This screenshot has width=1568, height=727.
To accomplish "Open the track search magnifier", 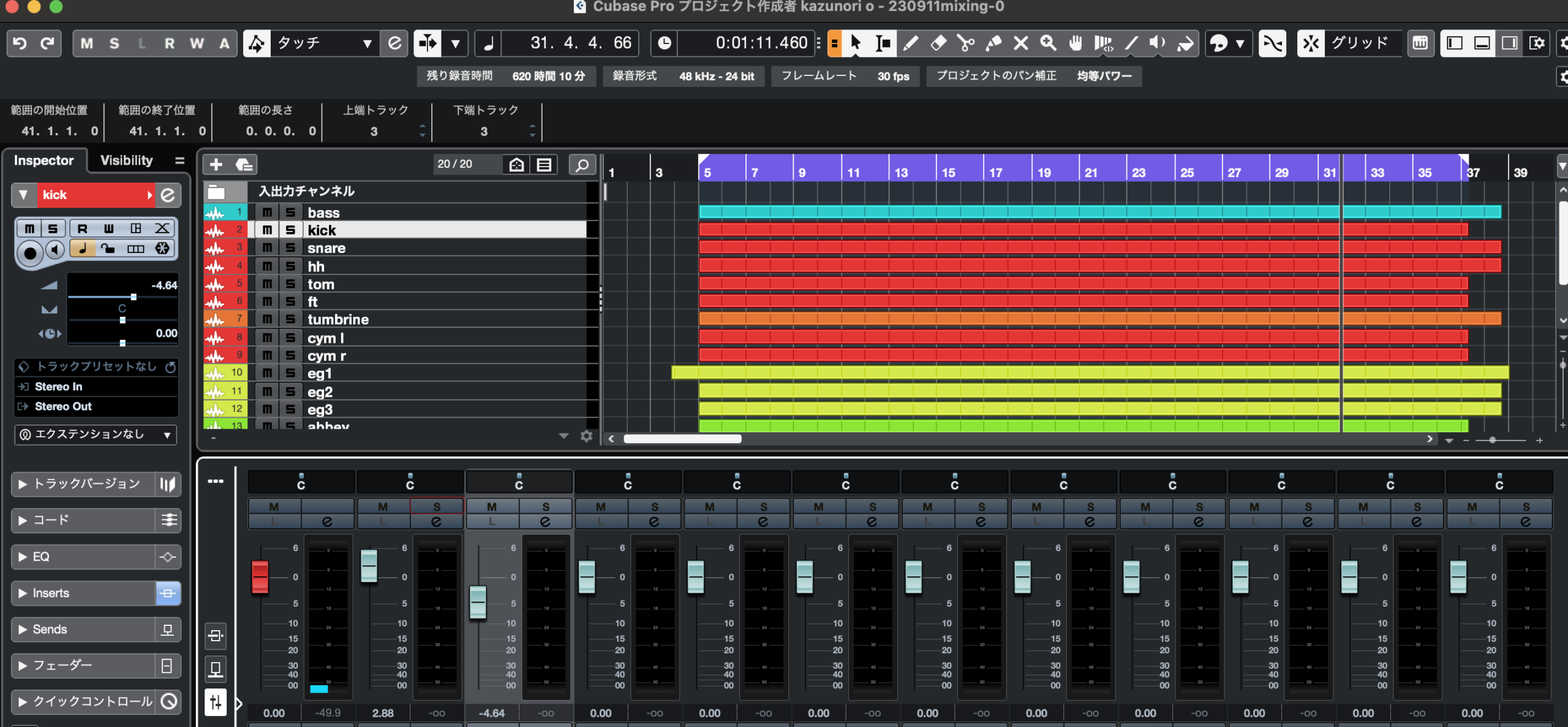I will coord(582,164).
